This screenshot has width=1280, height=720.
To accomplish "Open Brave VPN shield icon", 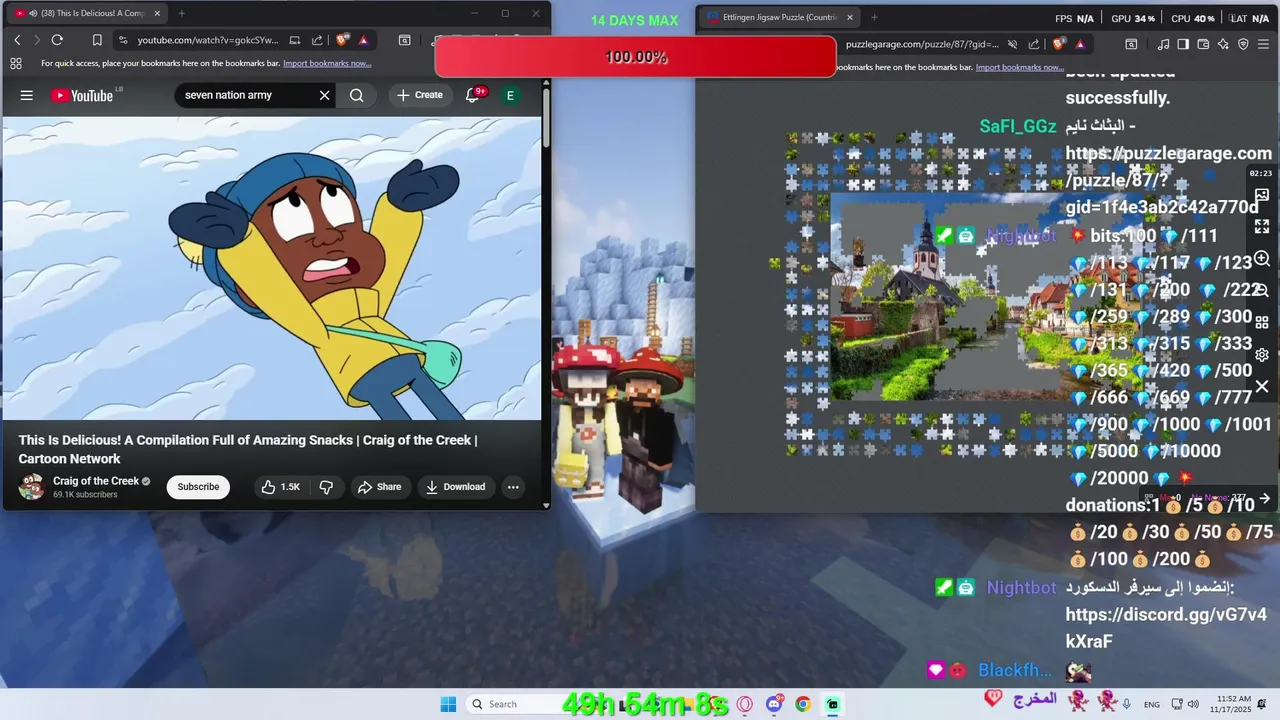I will tap(1243, 44).
